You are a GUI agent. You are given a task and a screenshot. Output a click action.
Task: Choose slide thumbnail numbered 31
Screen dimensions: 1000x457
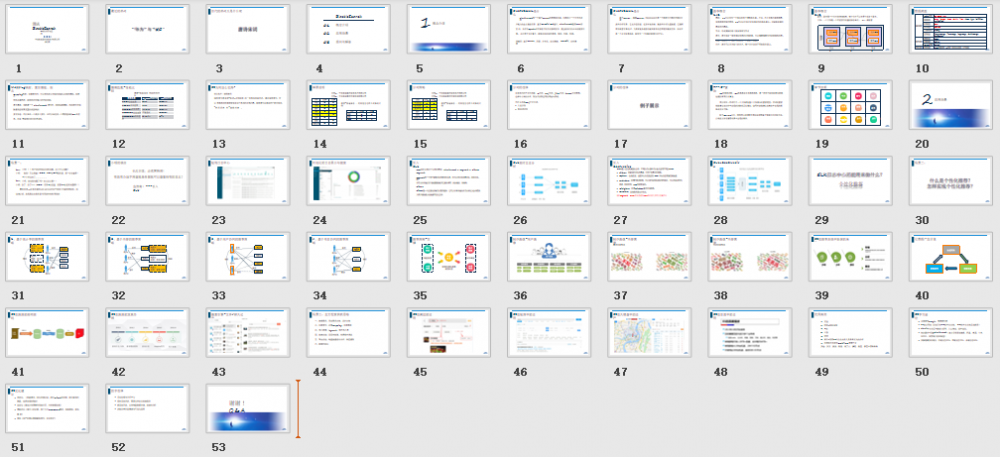pos(47,257)
